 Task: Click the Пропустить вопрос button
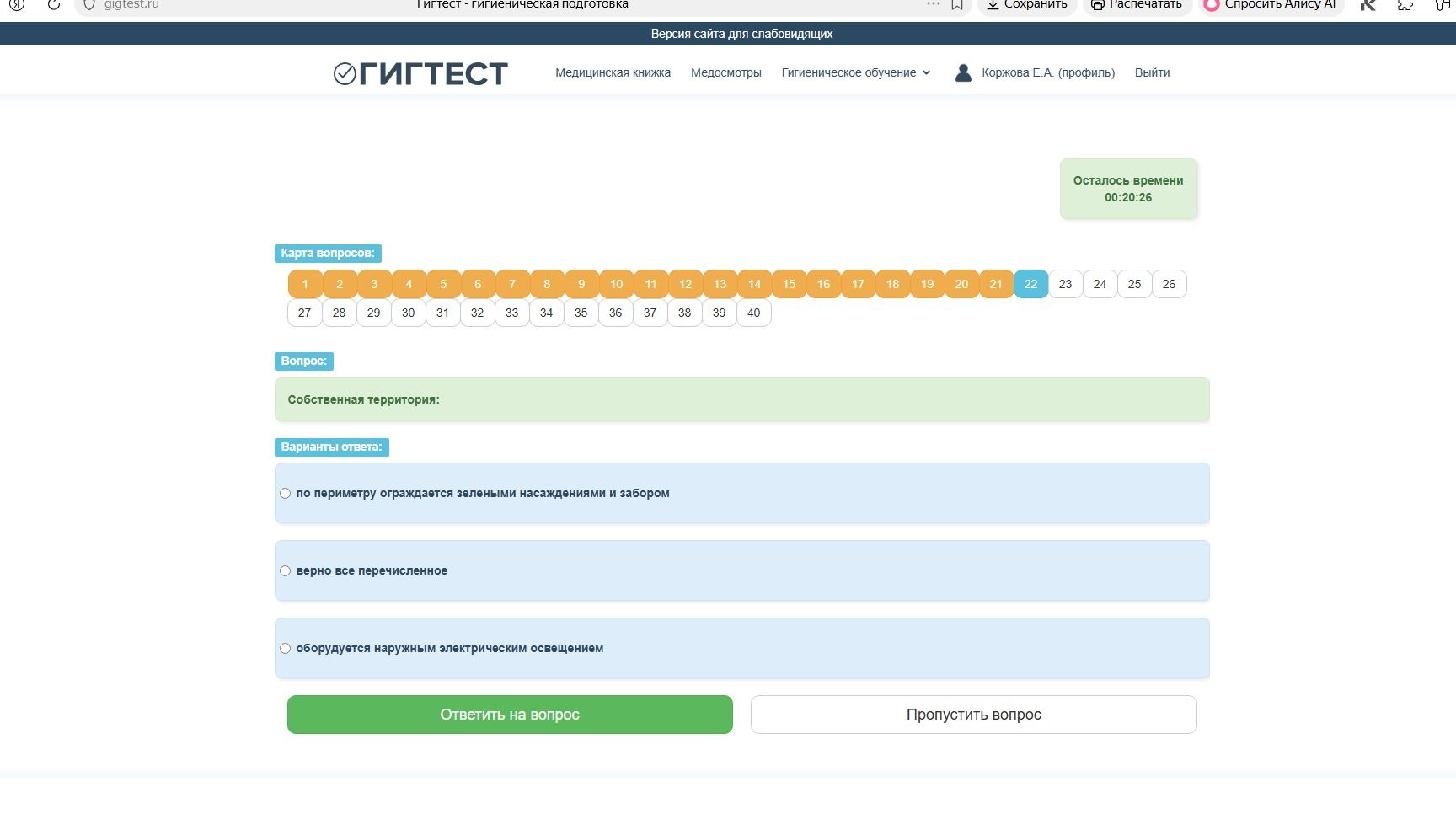click(973, 715)
